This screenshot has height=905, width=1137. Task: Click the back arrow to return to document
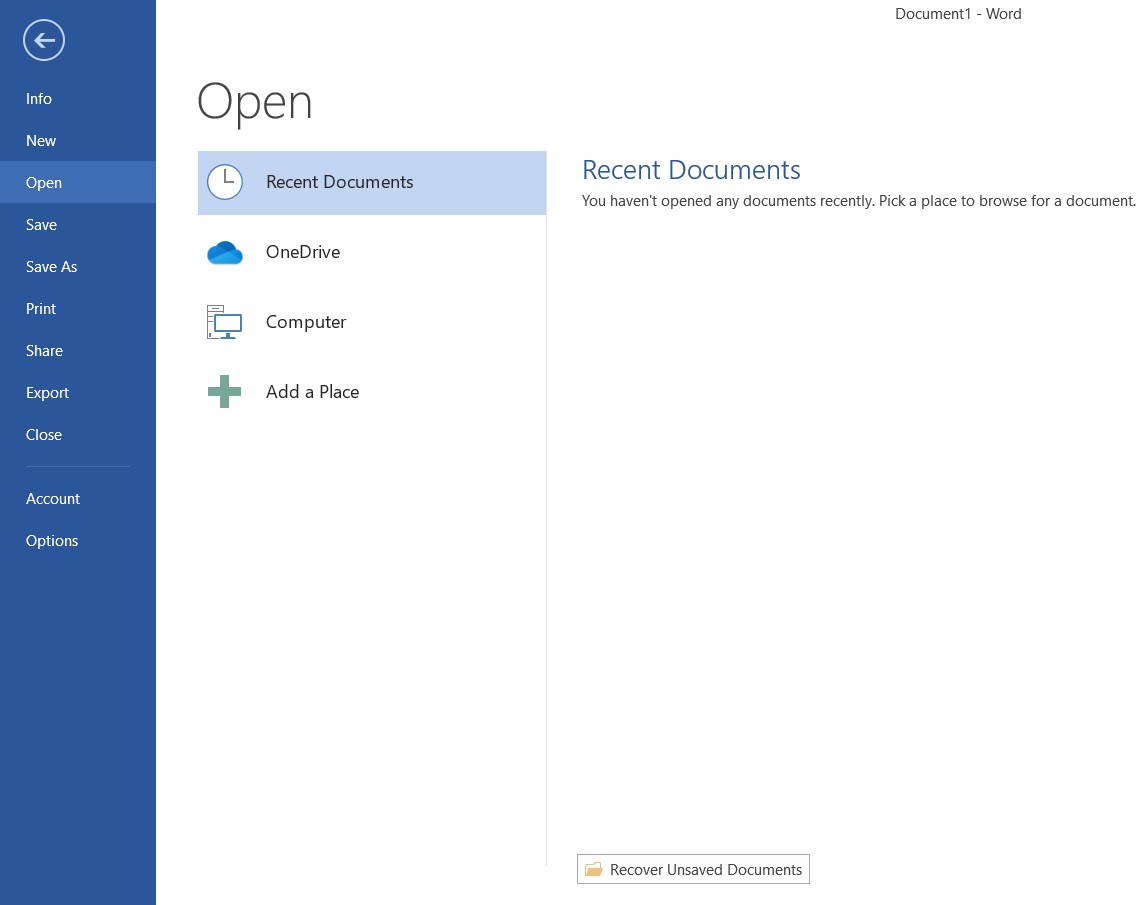click(44, 41)
